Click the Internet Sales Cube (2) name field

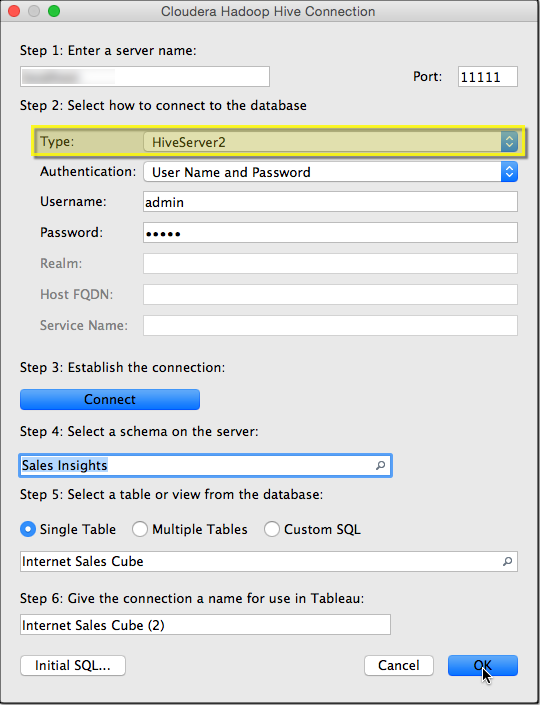pos(205,625)
